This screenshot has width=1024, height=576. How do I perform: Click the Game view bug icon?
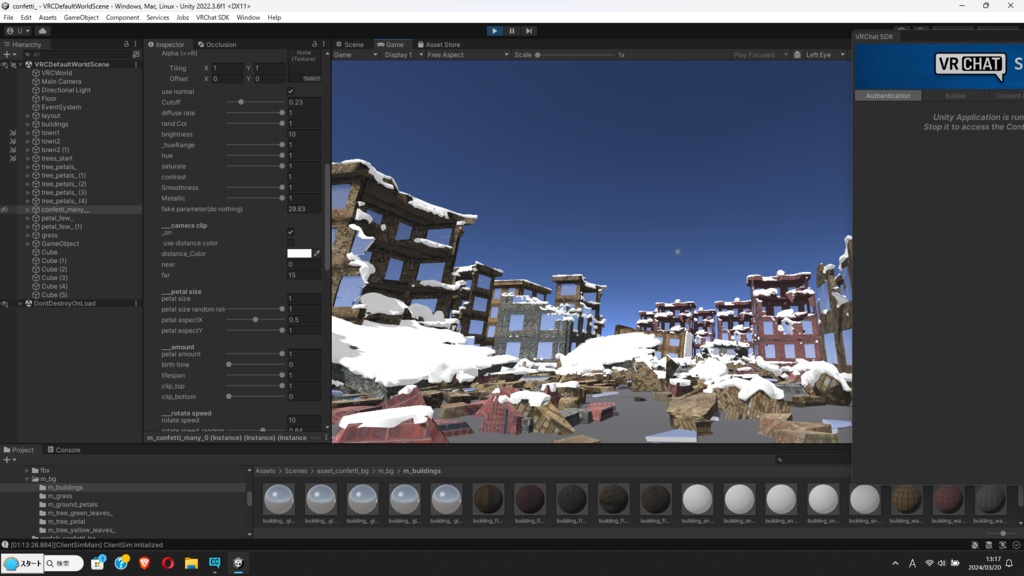tap(797, 55)
